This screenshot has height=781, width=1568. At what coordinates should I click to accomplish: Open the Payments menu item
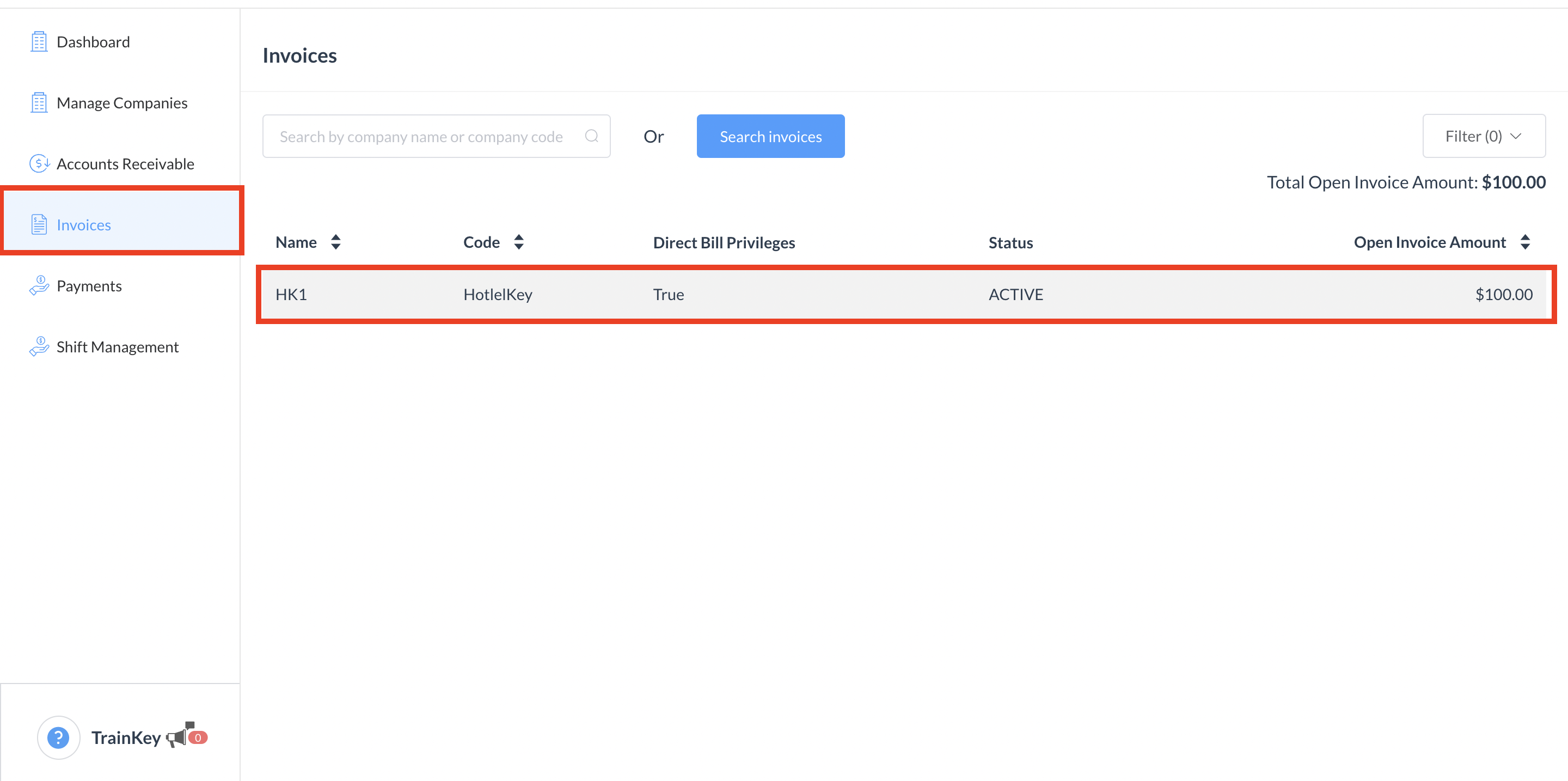89,285
